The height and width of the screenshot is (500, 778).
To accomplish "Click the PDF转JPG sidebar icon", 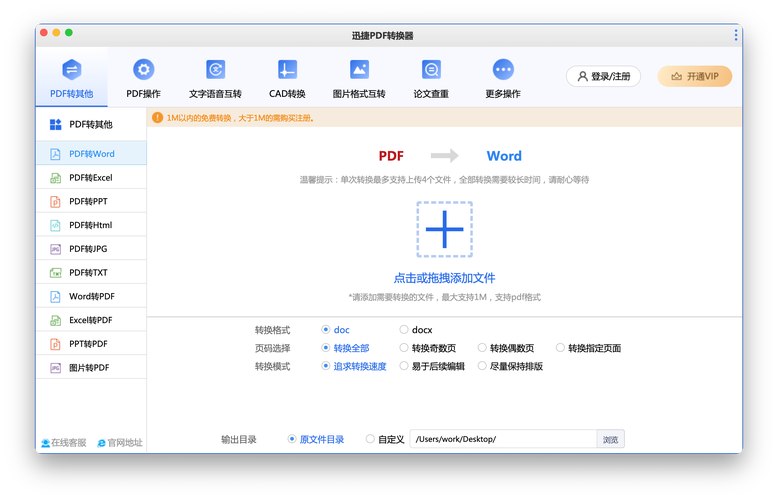I will [x=55, y=249].
